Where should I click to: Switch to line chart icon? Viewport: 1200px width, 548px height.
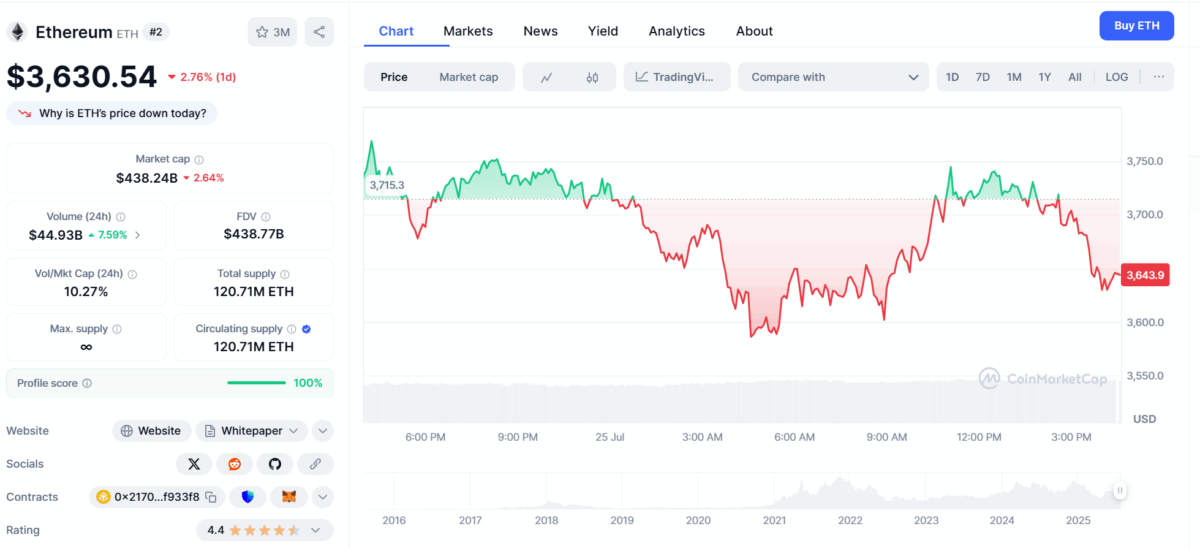[x=546, y=77]
